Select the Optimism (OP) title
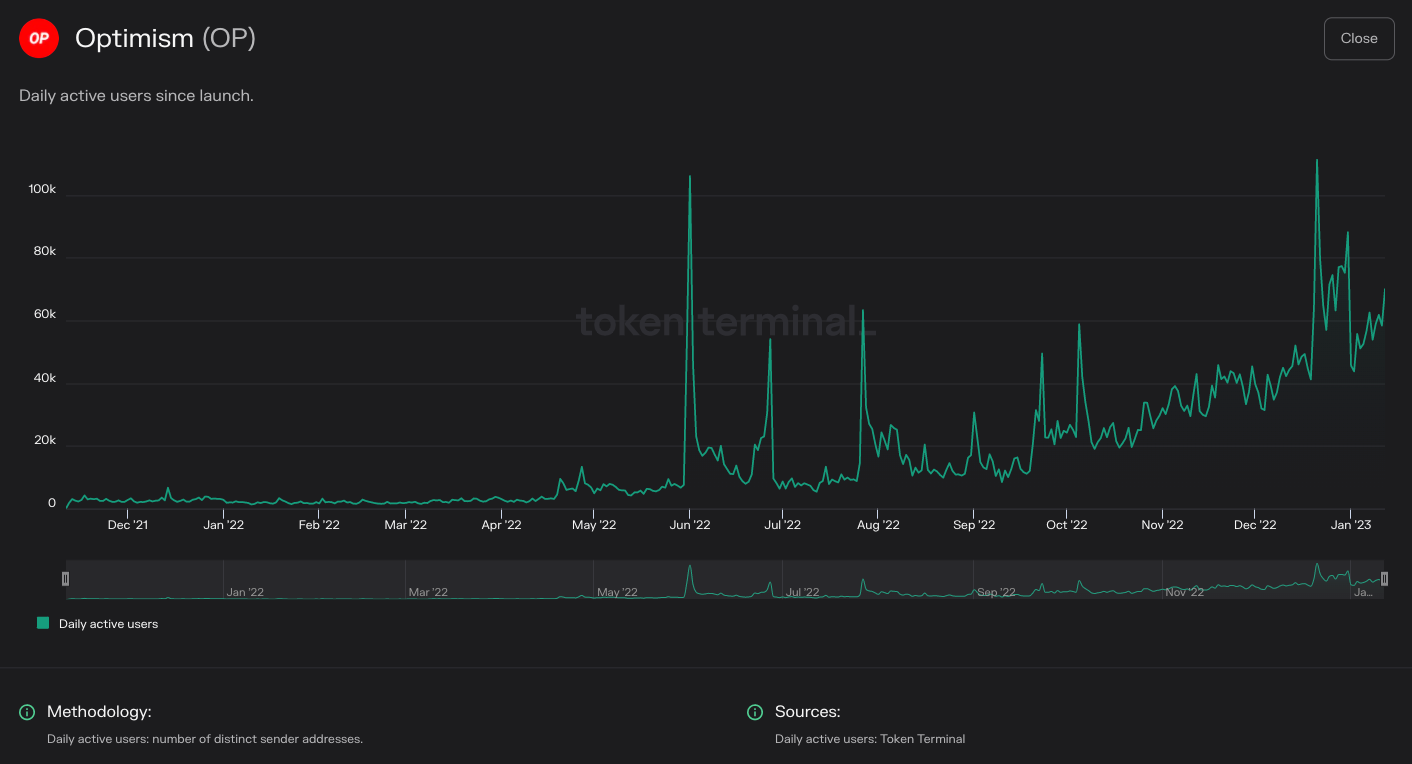 pyautogui.click(x=165, y=38)
